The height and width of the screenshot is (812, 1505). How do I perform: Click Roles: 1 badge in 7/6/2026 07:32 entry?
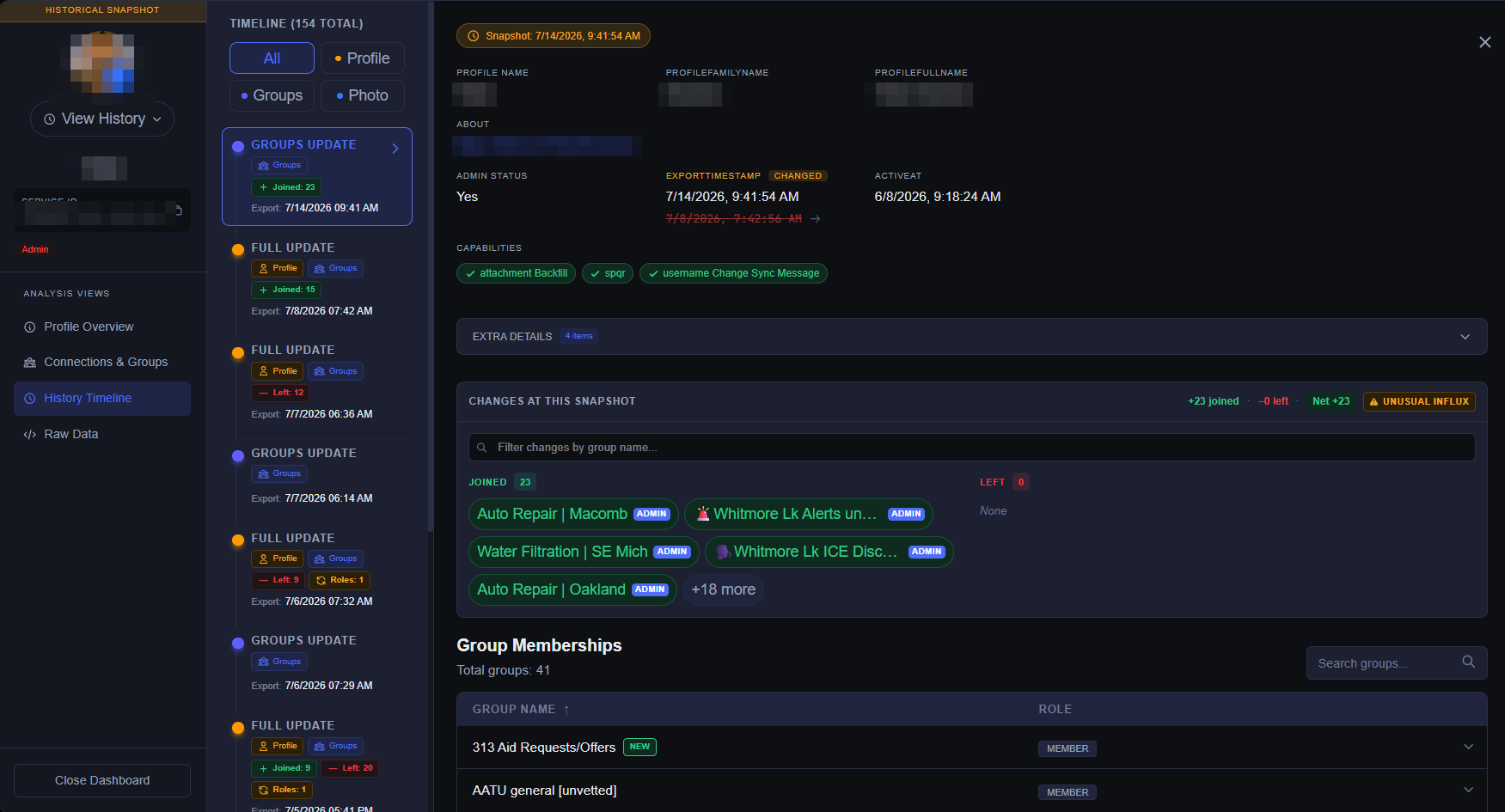coord(340,580)
